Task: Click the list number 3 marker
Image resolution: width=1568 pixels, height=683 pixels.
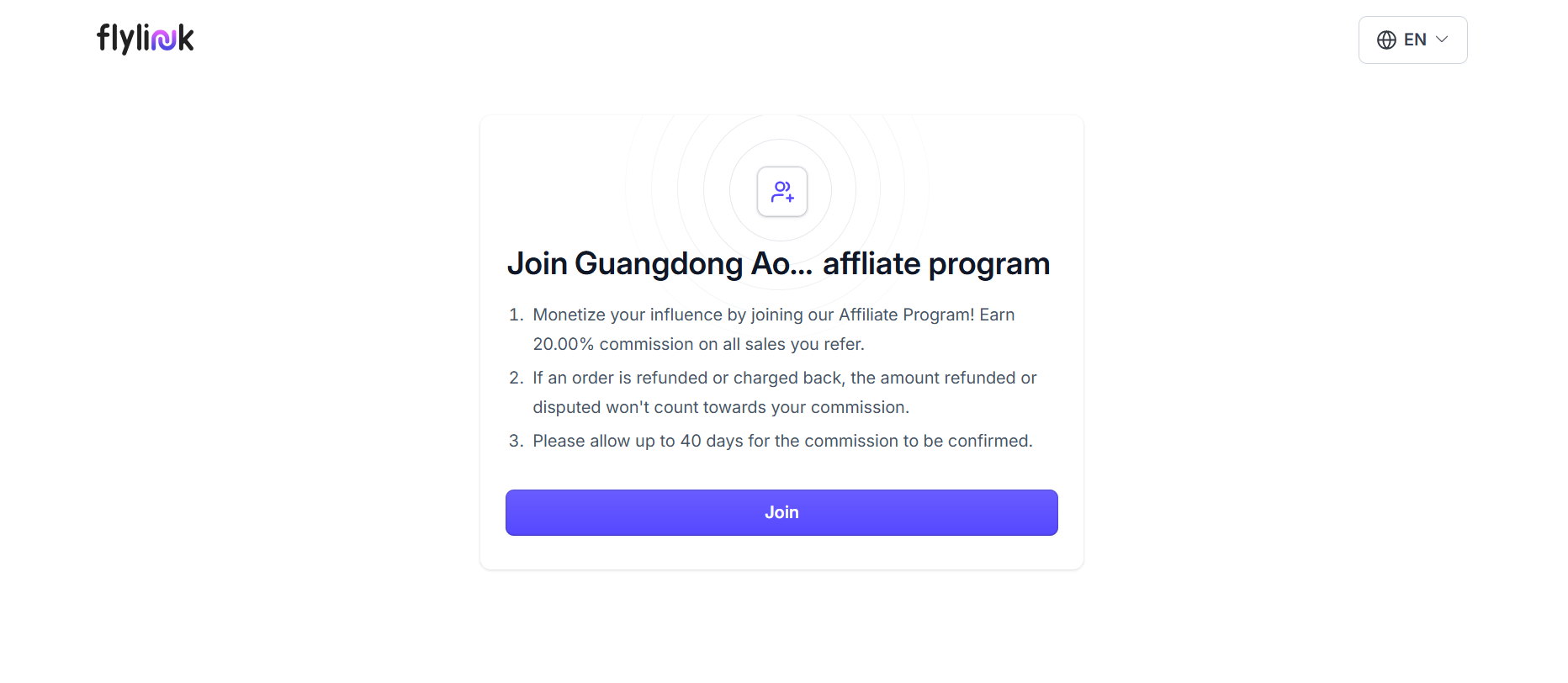Action: 516,441
